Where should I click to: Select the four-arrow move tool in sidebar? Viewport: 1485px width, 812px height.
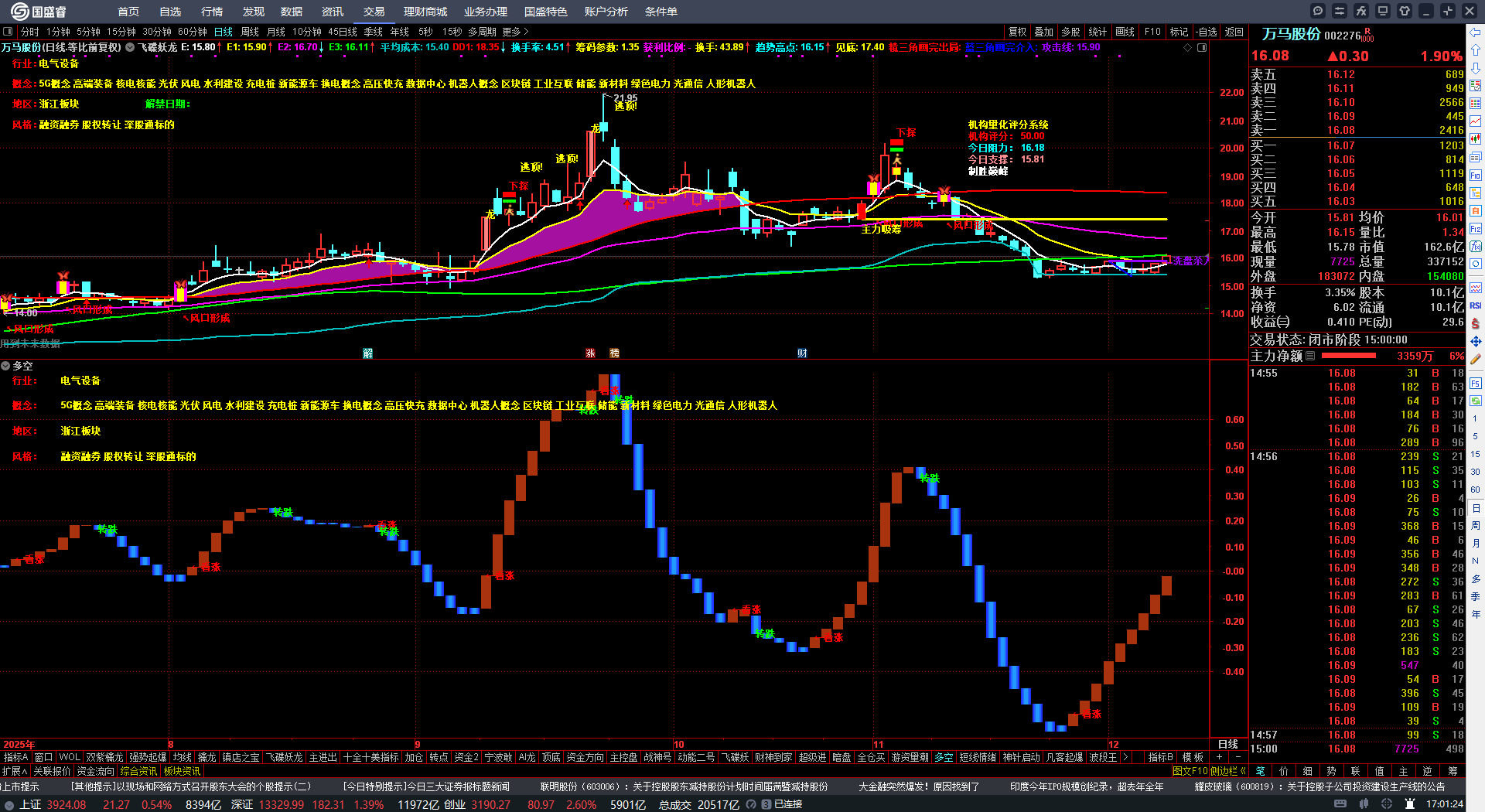coord(1476,341)
